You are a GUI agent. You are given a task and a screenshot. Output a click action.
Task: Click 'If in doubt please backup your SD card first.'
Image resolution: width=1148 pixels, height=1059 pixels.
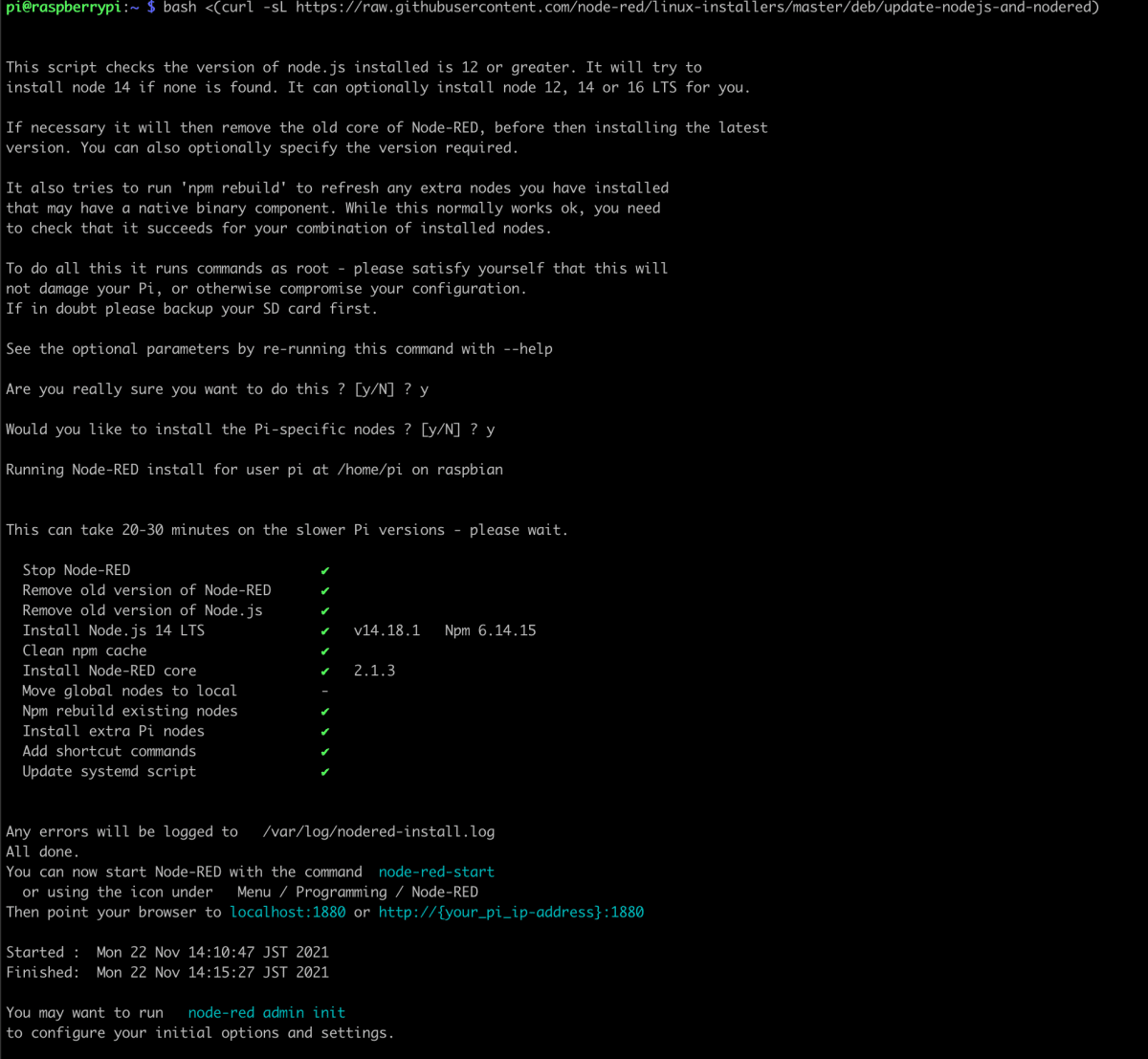click(x=191, y=309)
